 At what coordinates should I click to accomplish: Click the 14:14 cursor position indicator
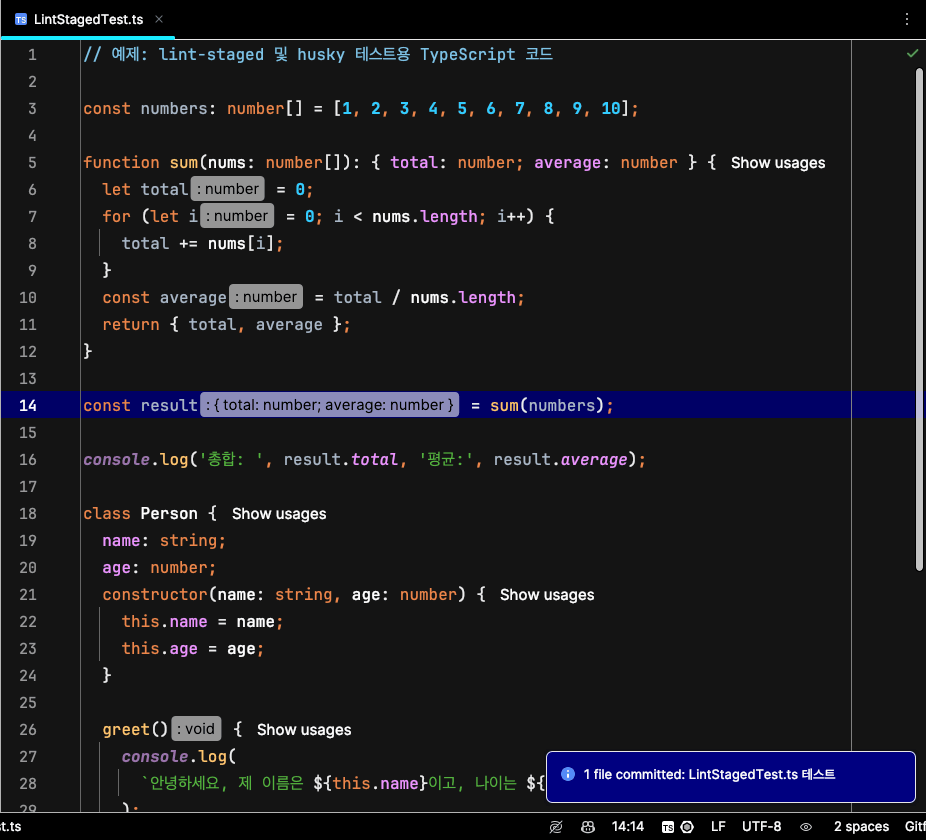tap(628, 827)
